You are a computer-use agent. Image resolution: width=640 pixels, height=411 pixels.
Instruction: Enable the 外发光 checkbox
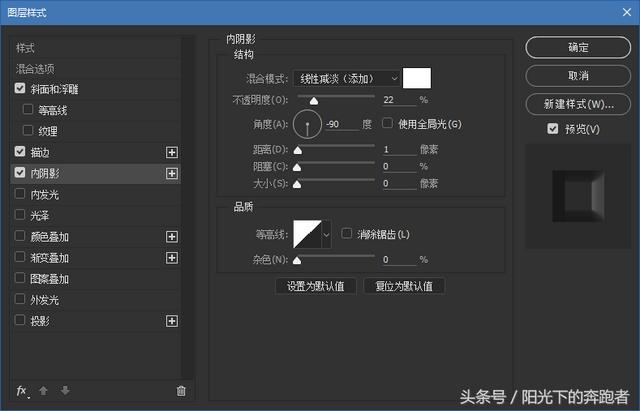point(20,299)
